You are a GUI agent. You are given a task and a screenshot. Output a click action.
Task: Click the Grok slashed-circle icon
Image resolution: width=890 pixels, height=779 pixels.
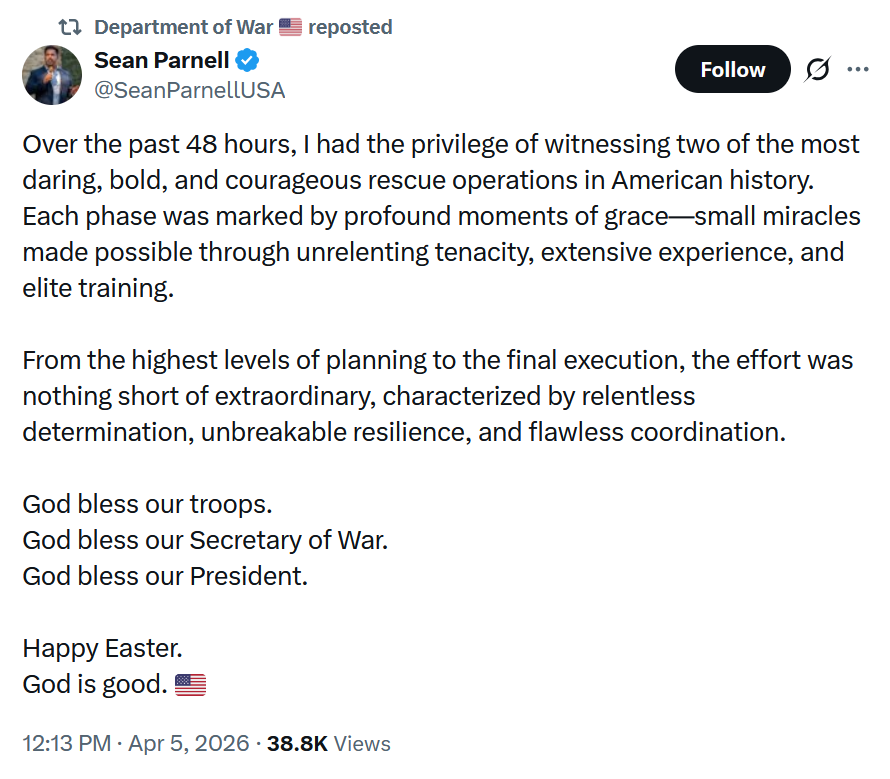coord(817,70)
